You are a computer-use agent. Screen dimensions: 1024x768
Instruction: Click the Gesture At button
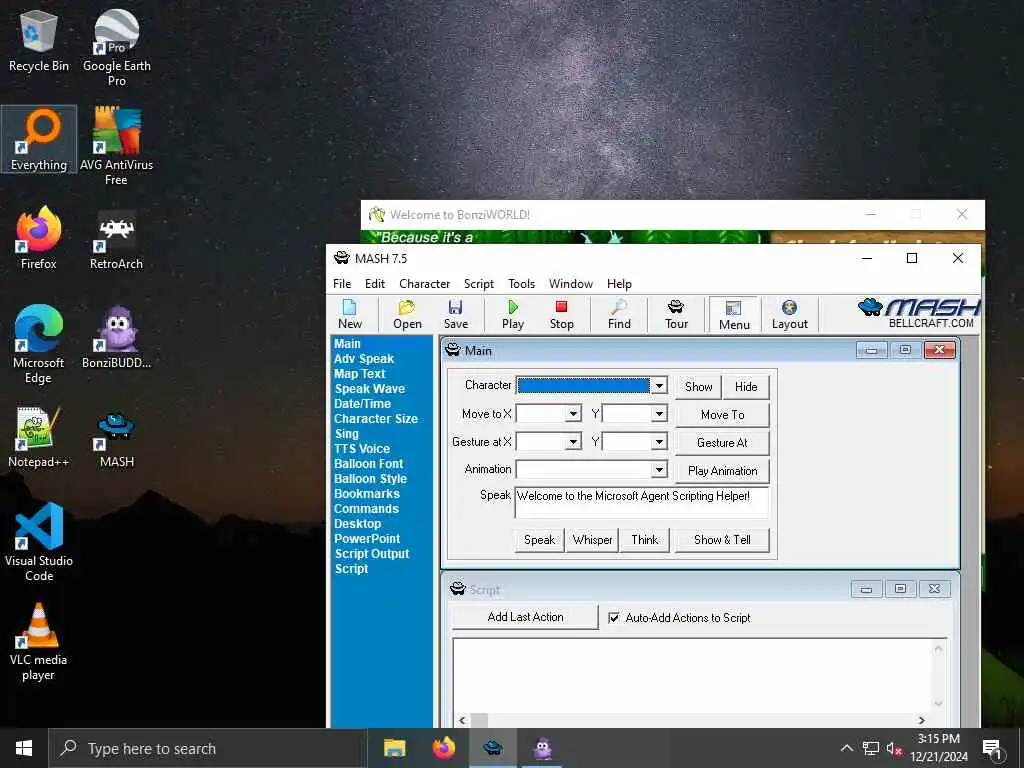coord(722,443)
